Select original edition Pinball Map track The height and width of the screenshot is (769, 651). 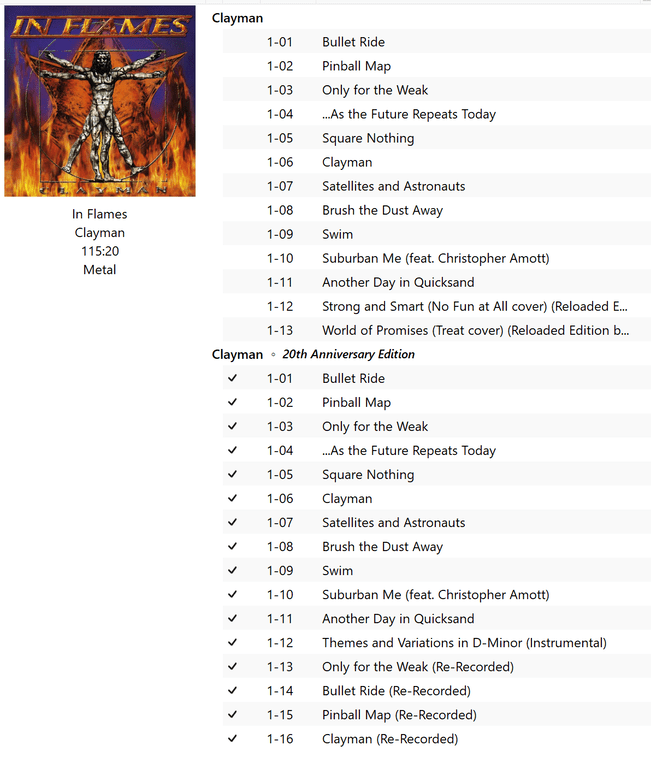437,66
